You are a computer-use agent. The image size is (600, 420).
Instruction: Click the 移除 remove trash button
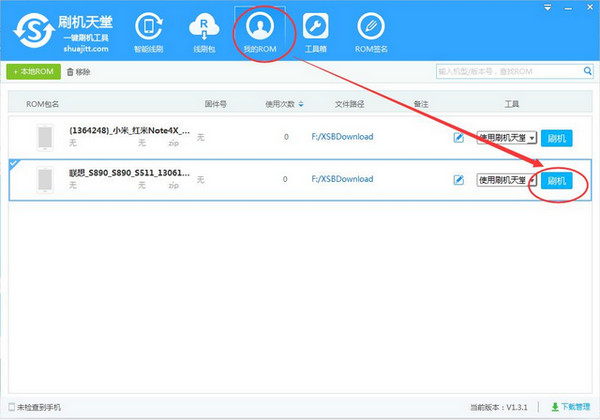pyautogui.click(x=78, y=72)
